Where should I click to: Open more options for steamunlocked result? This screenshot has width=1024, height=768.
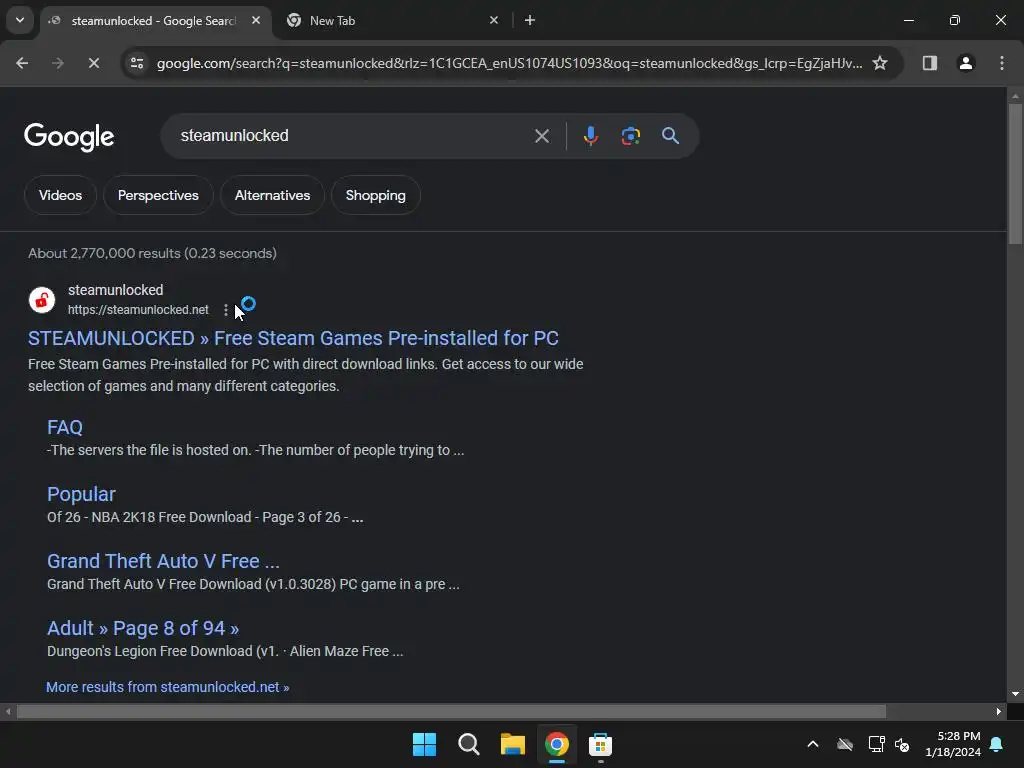pos(225,310)
